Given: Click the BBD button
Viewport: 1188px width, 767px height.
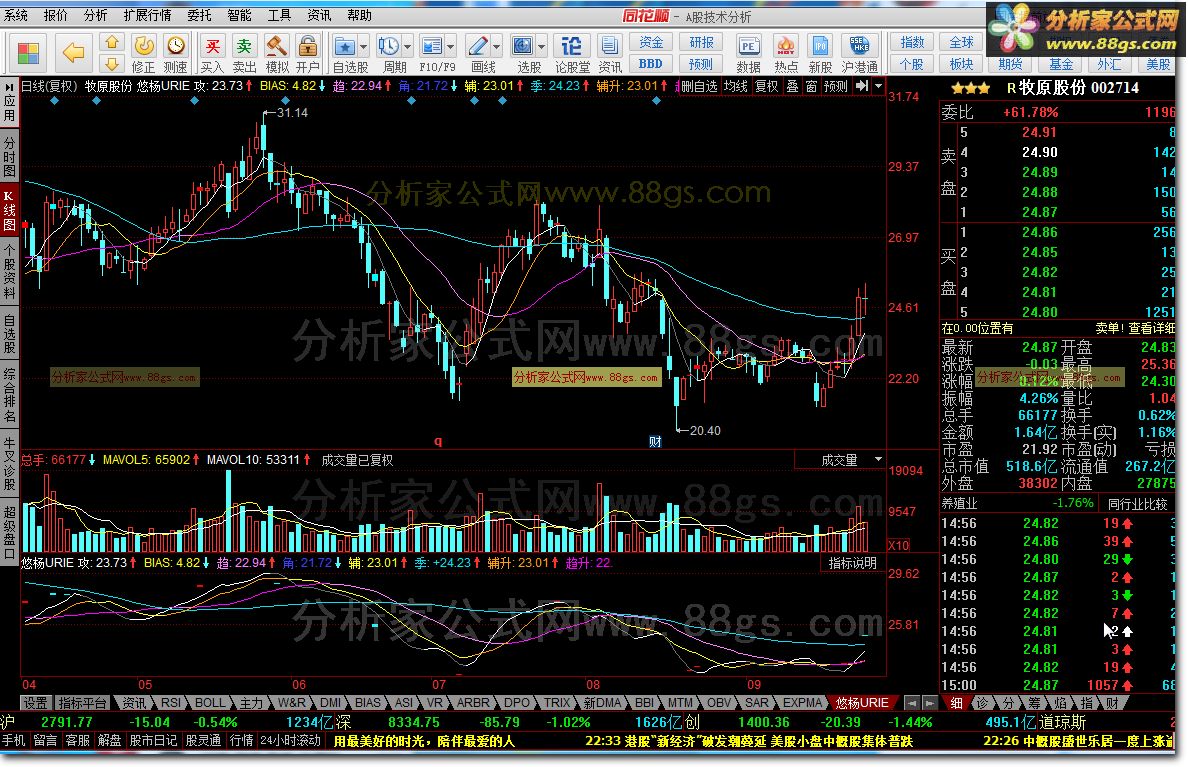Looking at the screenshot, I should 651,64.
